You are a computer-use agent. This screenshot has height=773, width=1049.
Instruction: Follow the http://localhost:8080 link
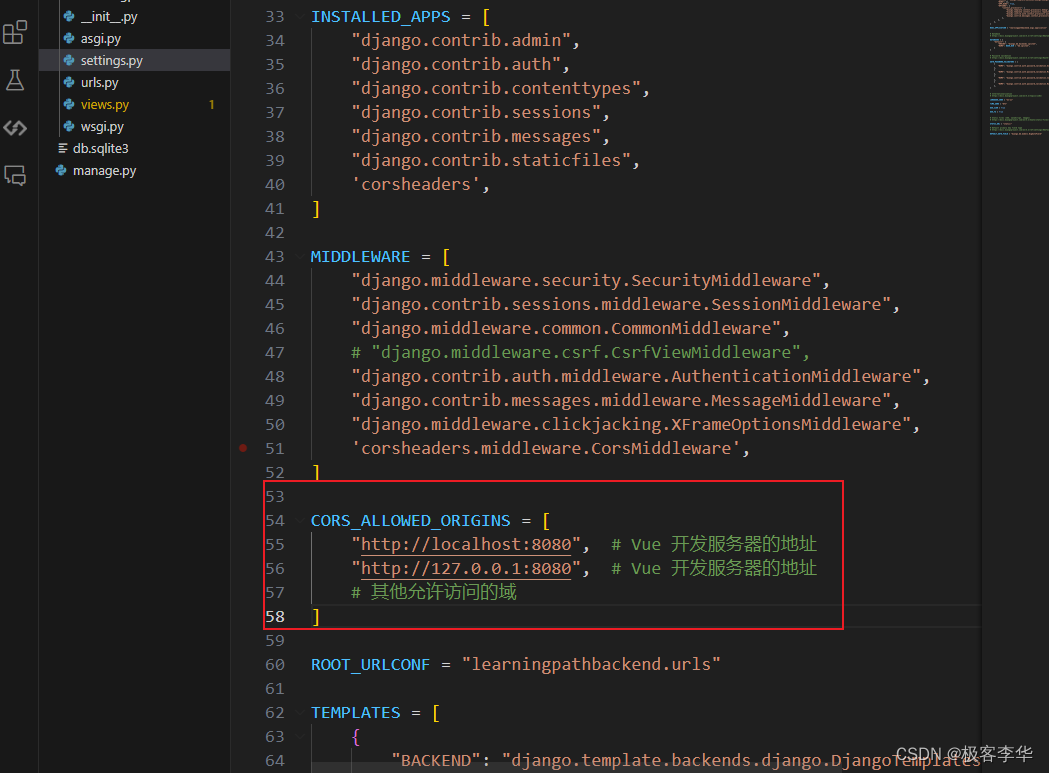[466, 544]
